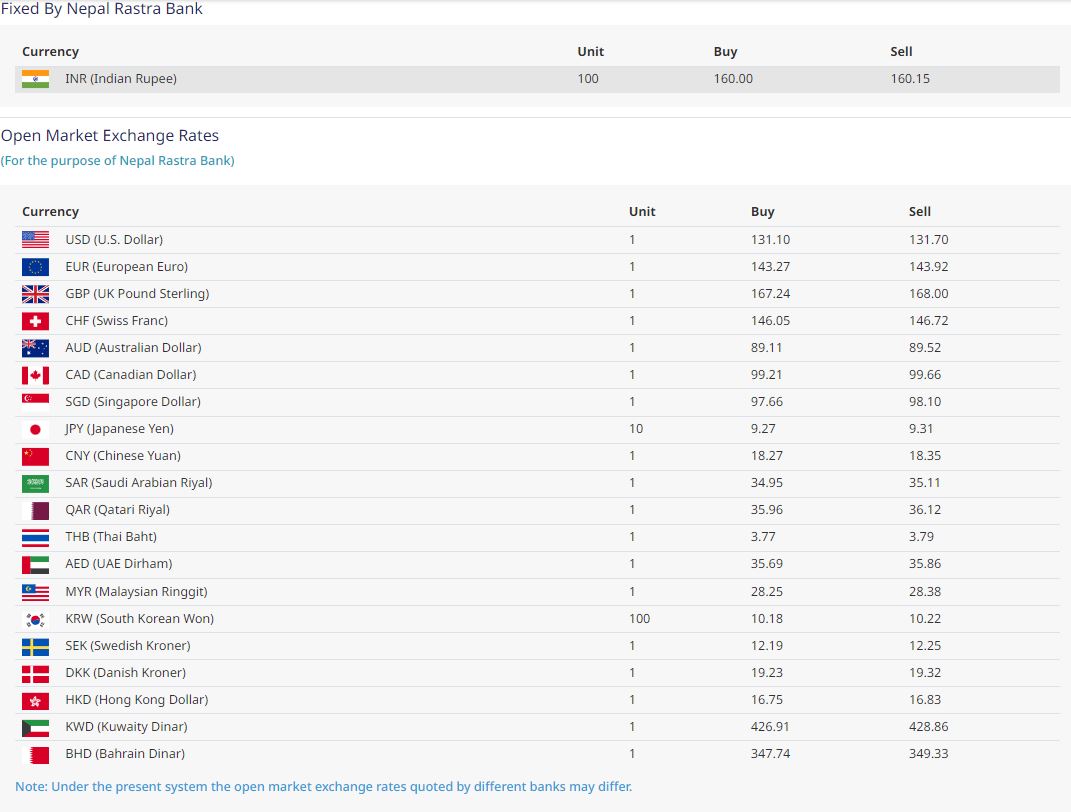The height and width of the screenshot is (812, 1071).
Task: Select 'AUD (Australian Dollar)' currency name
Action: point(133,348)
